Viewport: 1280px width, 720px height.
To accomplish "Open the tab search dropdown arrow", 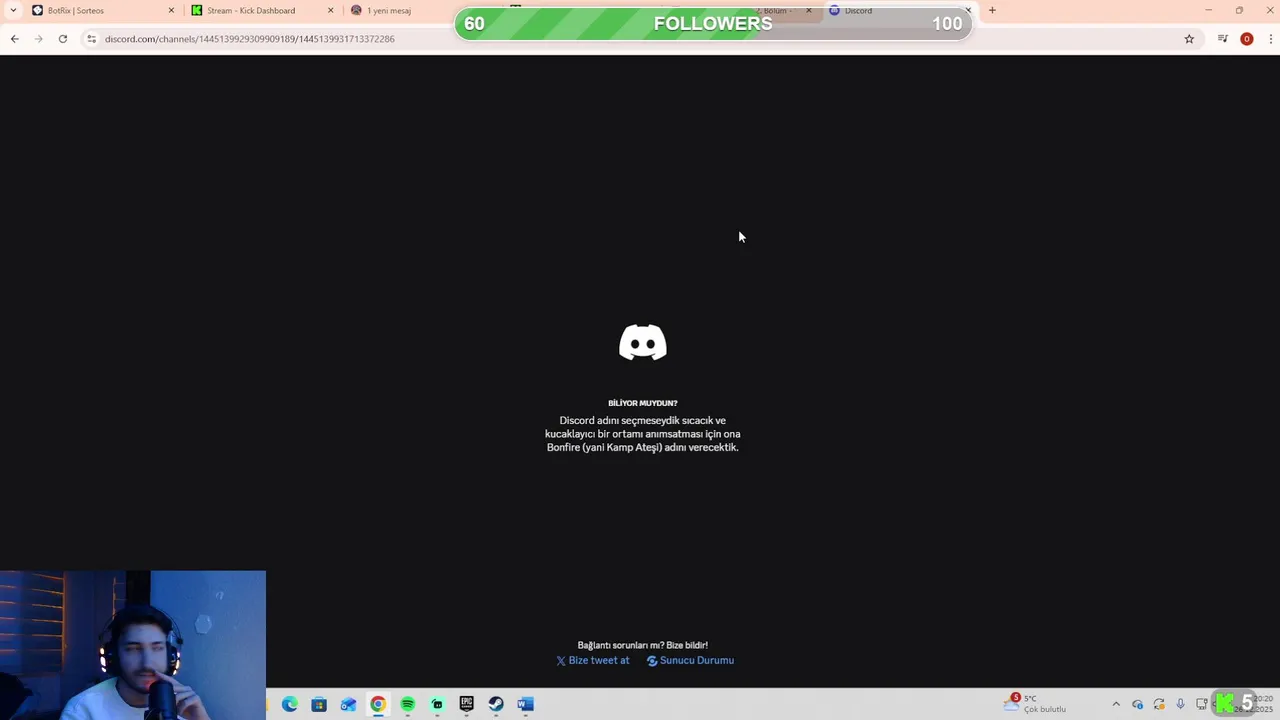I will coord(13,10).
